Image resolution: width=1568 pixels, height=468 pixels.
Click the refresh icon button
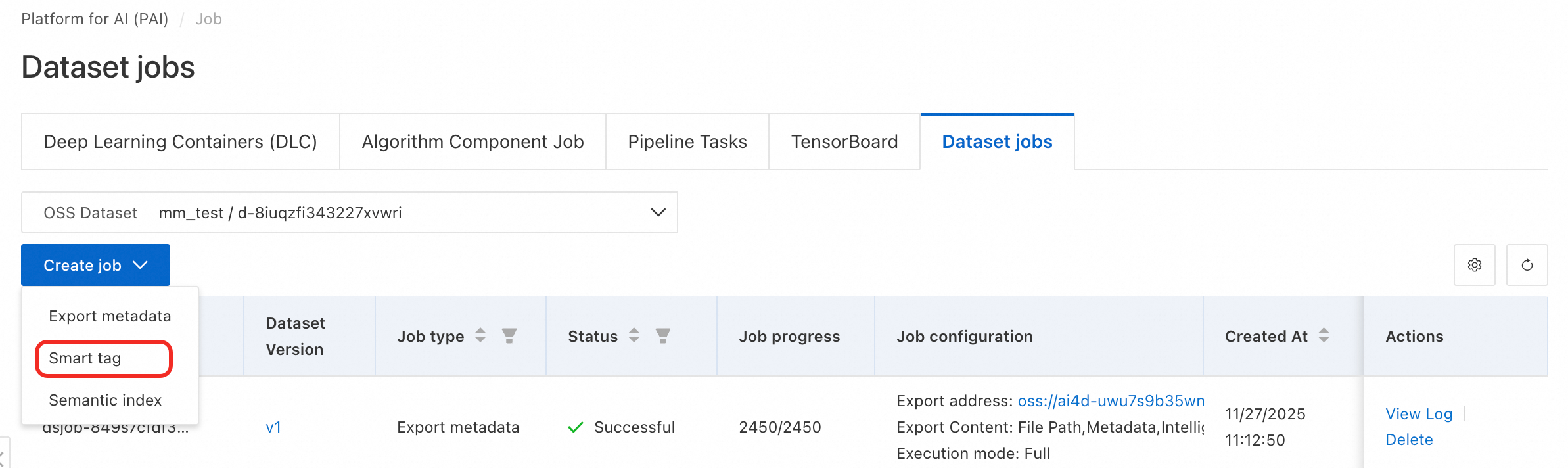click(x=1527, y=265)
